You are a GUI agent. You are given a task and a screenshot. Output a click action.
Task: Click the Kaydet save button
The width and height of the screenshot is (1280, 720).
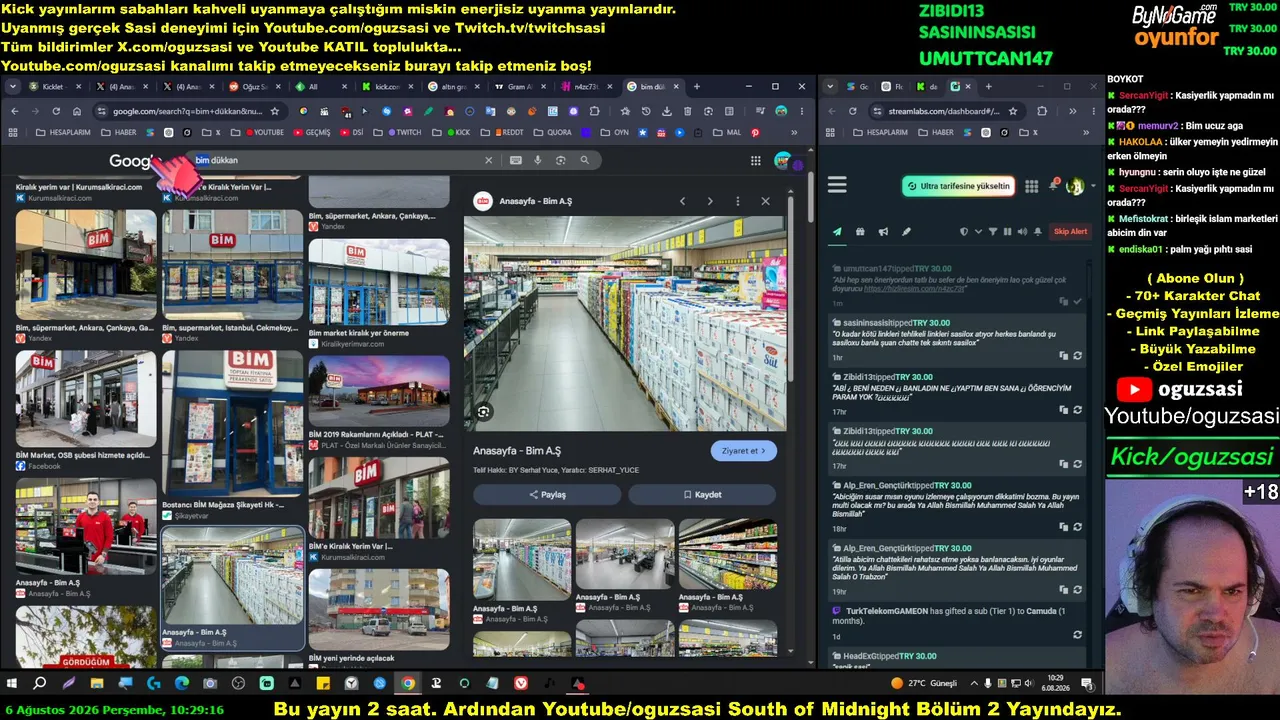pyautogui.click(x=702, y=495)
